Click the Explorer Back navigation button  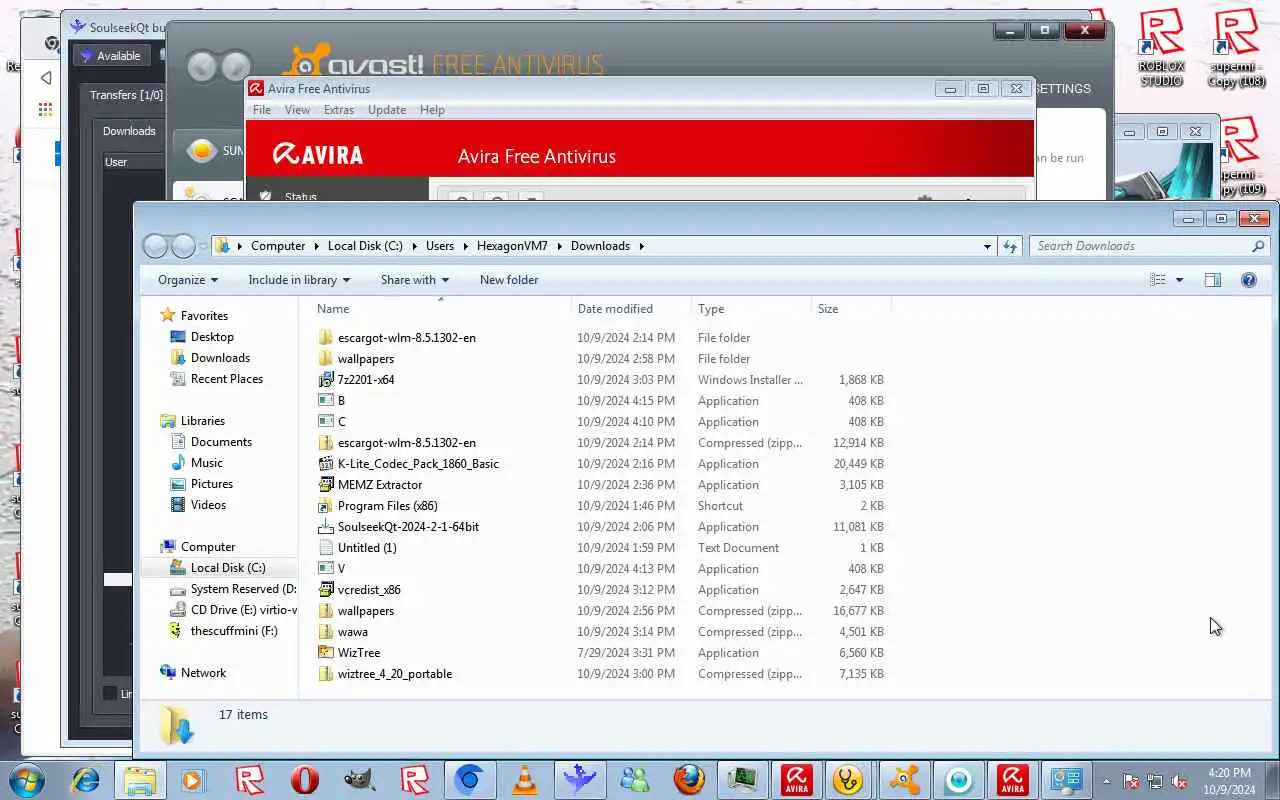[x=155, y=246]
